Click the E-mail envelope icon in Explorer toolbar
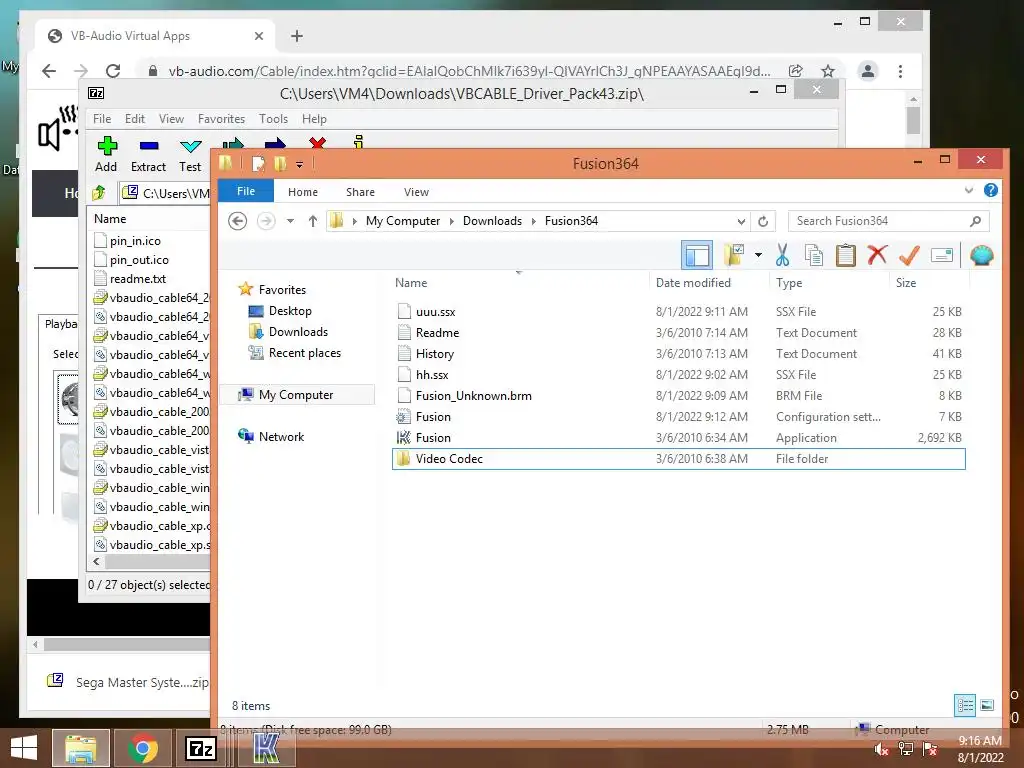The height and width of the screenshot is (768, 1024). (x=942, y=255)
